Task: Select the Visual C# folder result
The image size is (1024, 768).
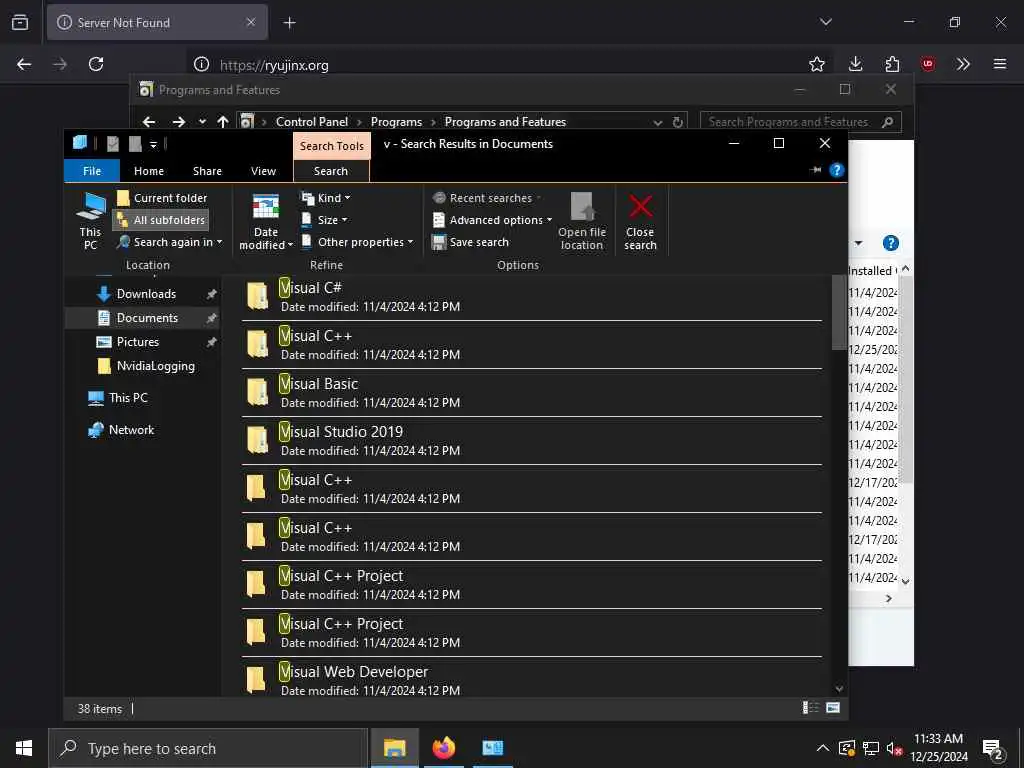Action: [532, 296]
